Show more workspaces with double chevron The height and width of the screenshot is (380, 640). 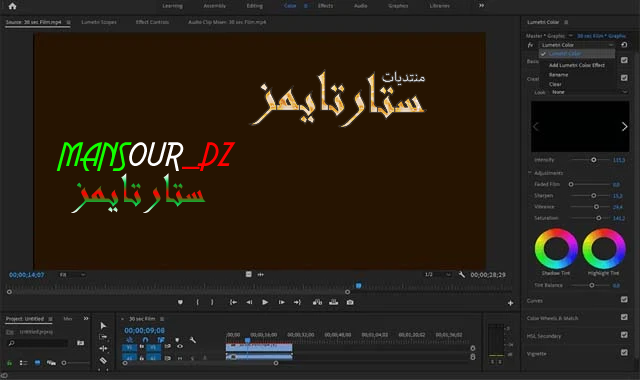click(x=482, y=6)
